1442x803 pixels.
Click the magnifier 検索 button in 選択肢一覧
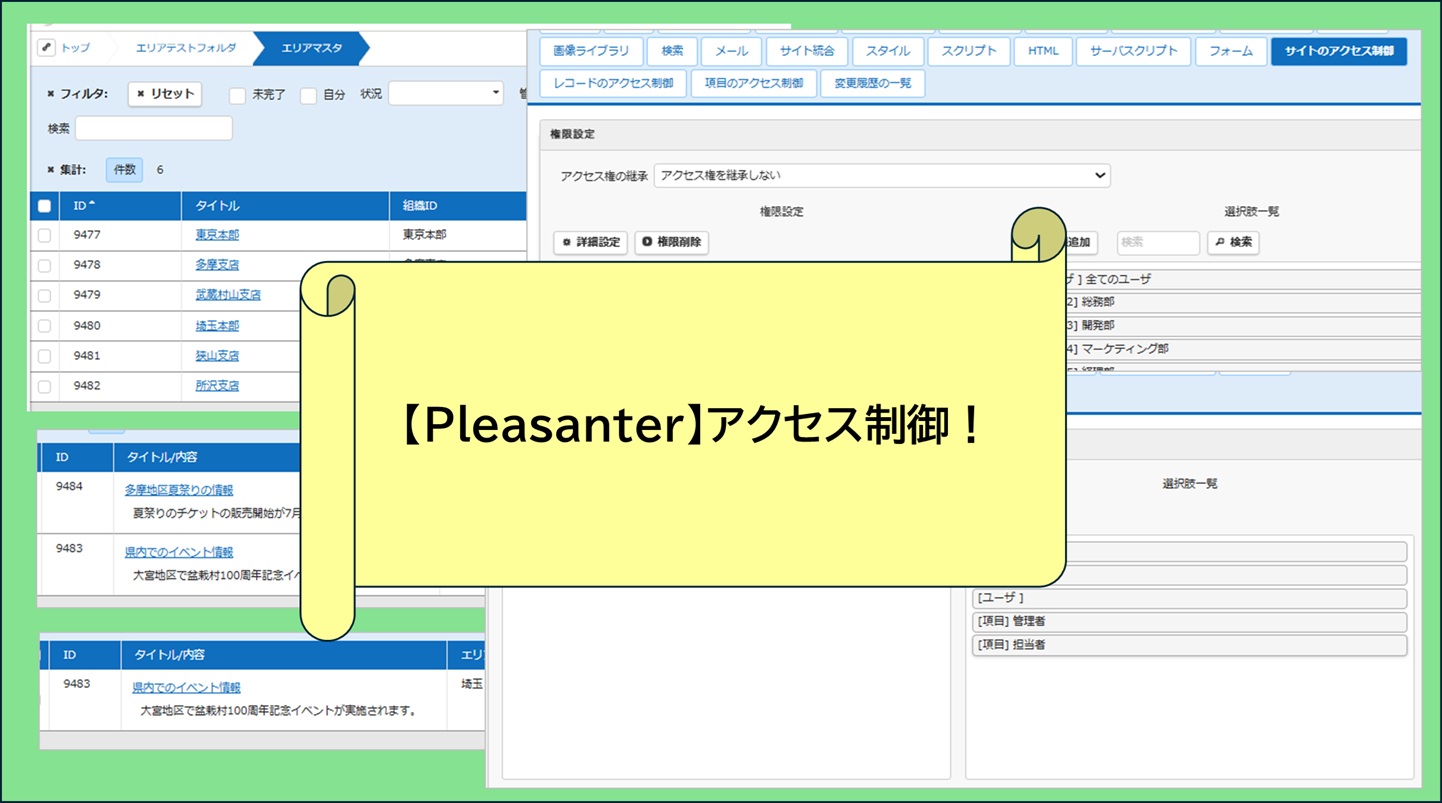point(1232,242)
